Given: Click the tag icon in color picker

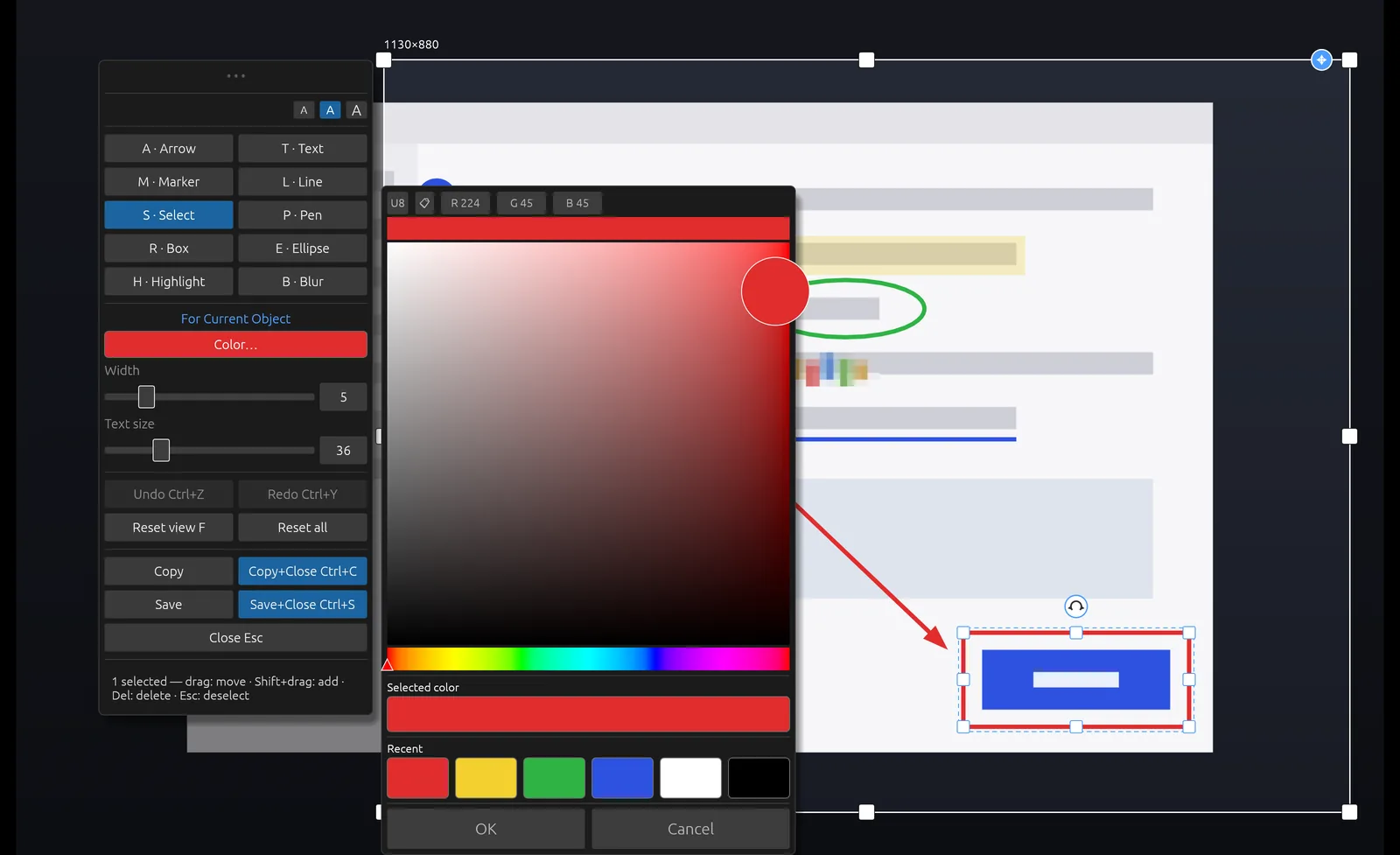Looking at the screenshot, I should point(424,203).
